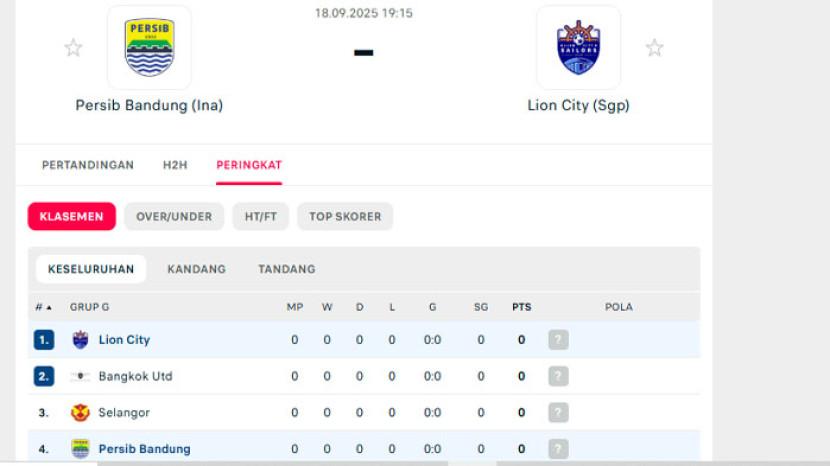Open the Pertandingan tab
Image resolution: width=830 pixels, height=466 pixels.
point(88,165)
